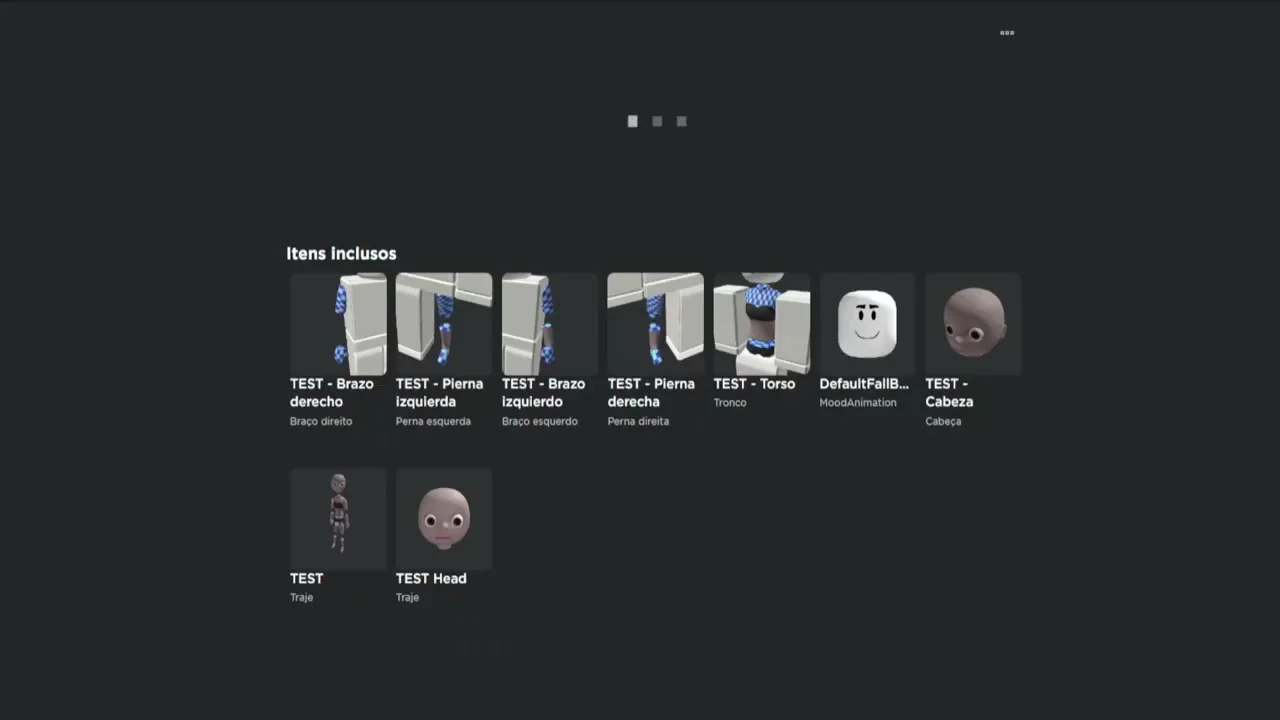The width and height of the screenshot is (1280, 720).
Task: Open the TEST - Torso thumbnail
Action: click(x=762, y=324)
